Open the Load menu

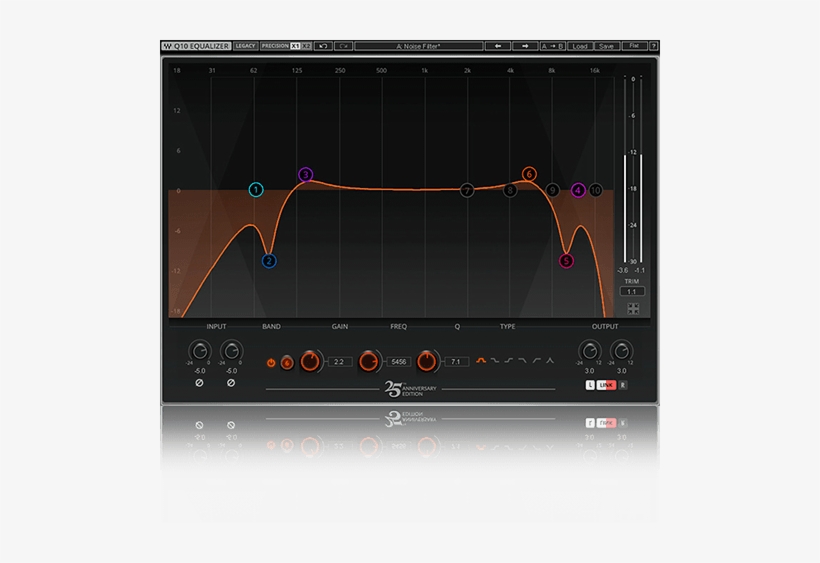click(579, 46)
